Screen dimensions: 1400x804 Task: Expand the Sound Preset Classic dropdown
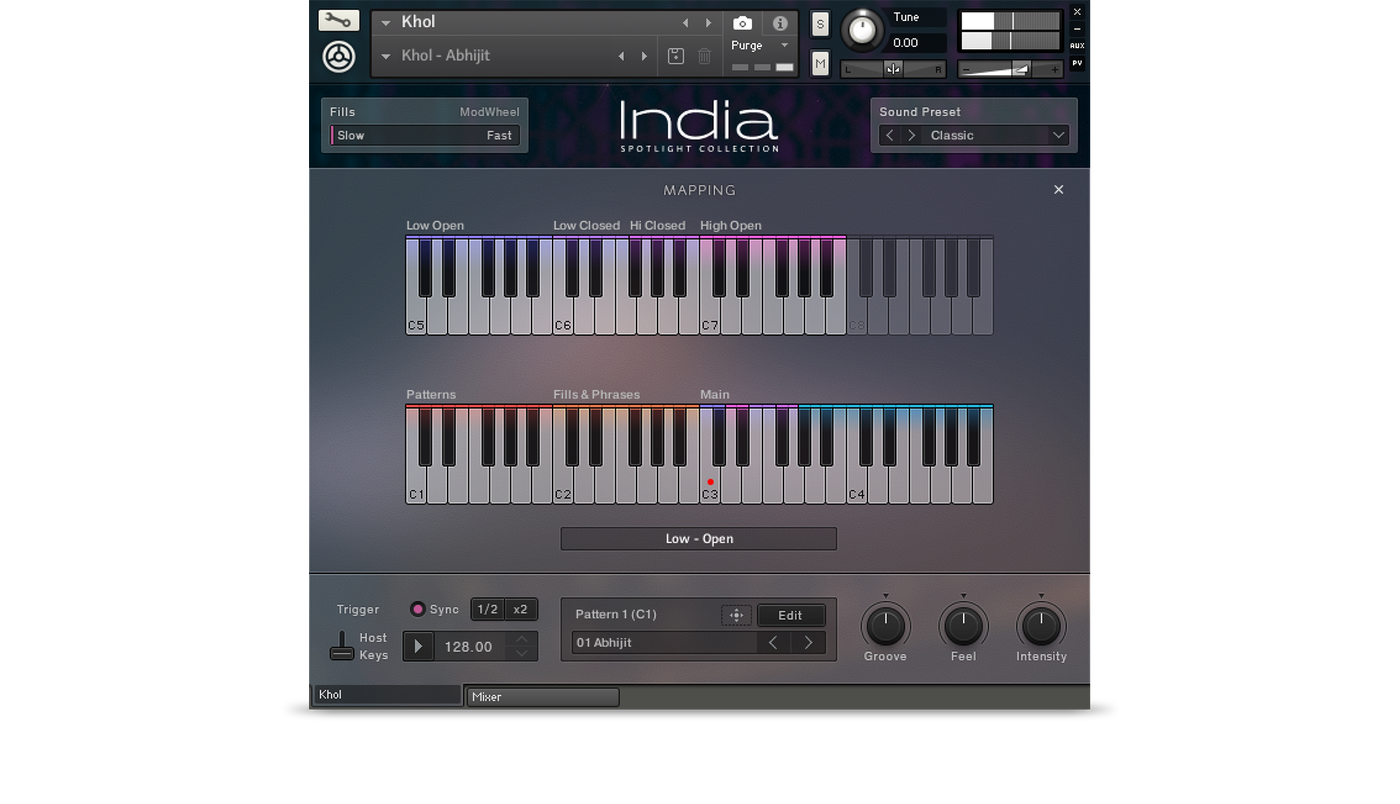click(x=1058, y=135)
